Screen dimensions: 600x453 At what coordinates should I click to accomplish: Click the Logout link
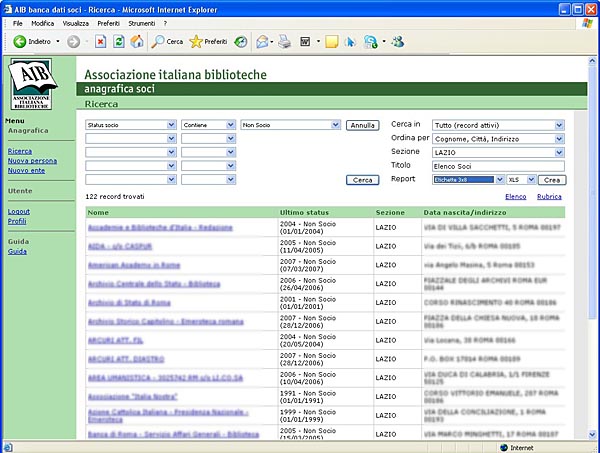(x=19, y=211)
